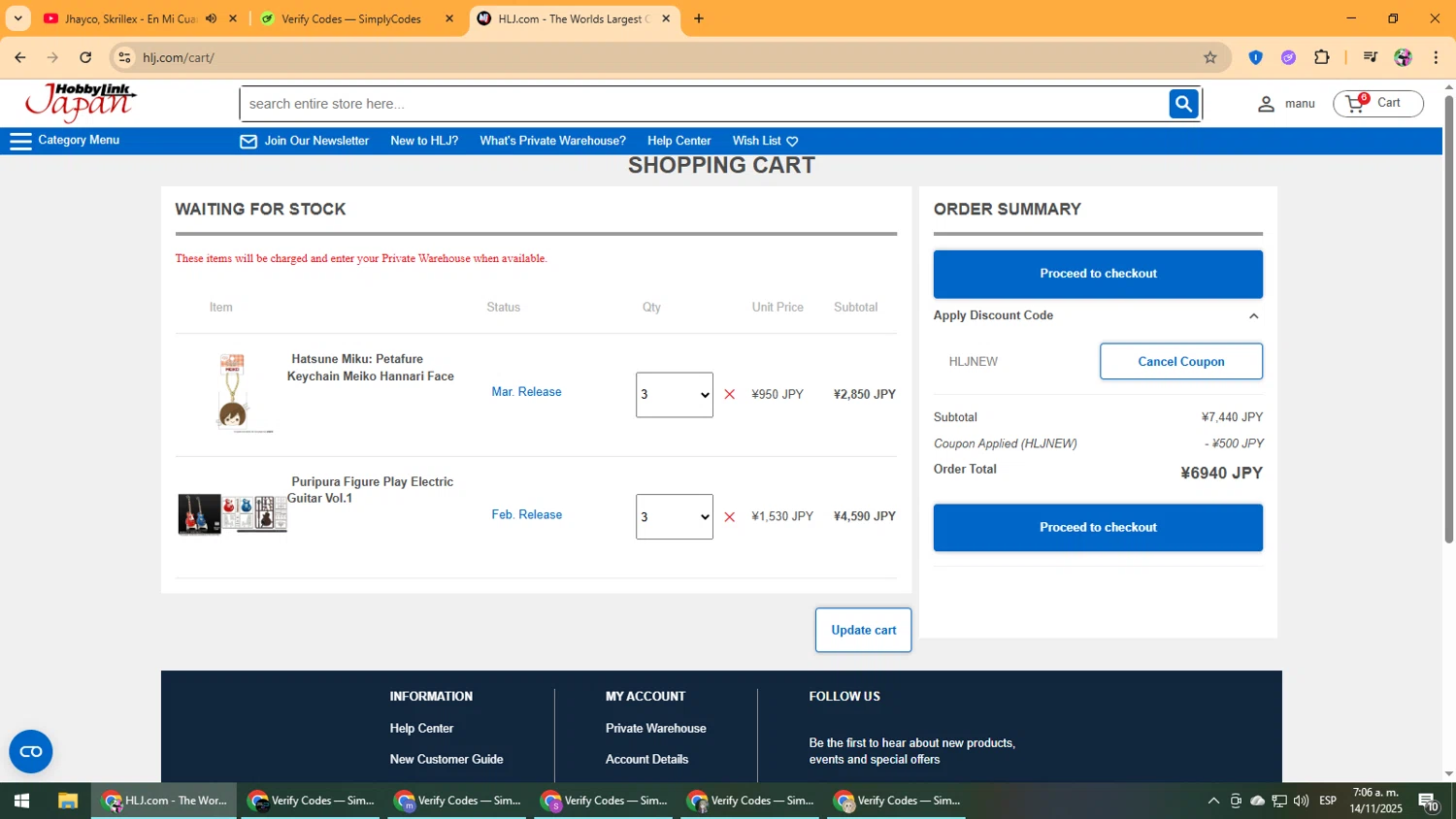
Task: Click the search entire store field
Action: click(705, 104)
